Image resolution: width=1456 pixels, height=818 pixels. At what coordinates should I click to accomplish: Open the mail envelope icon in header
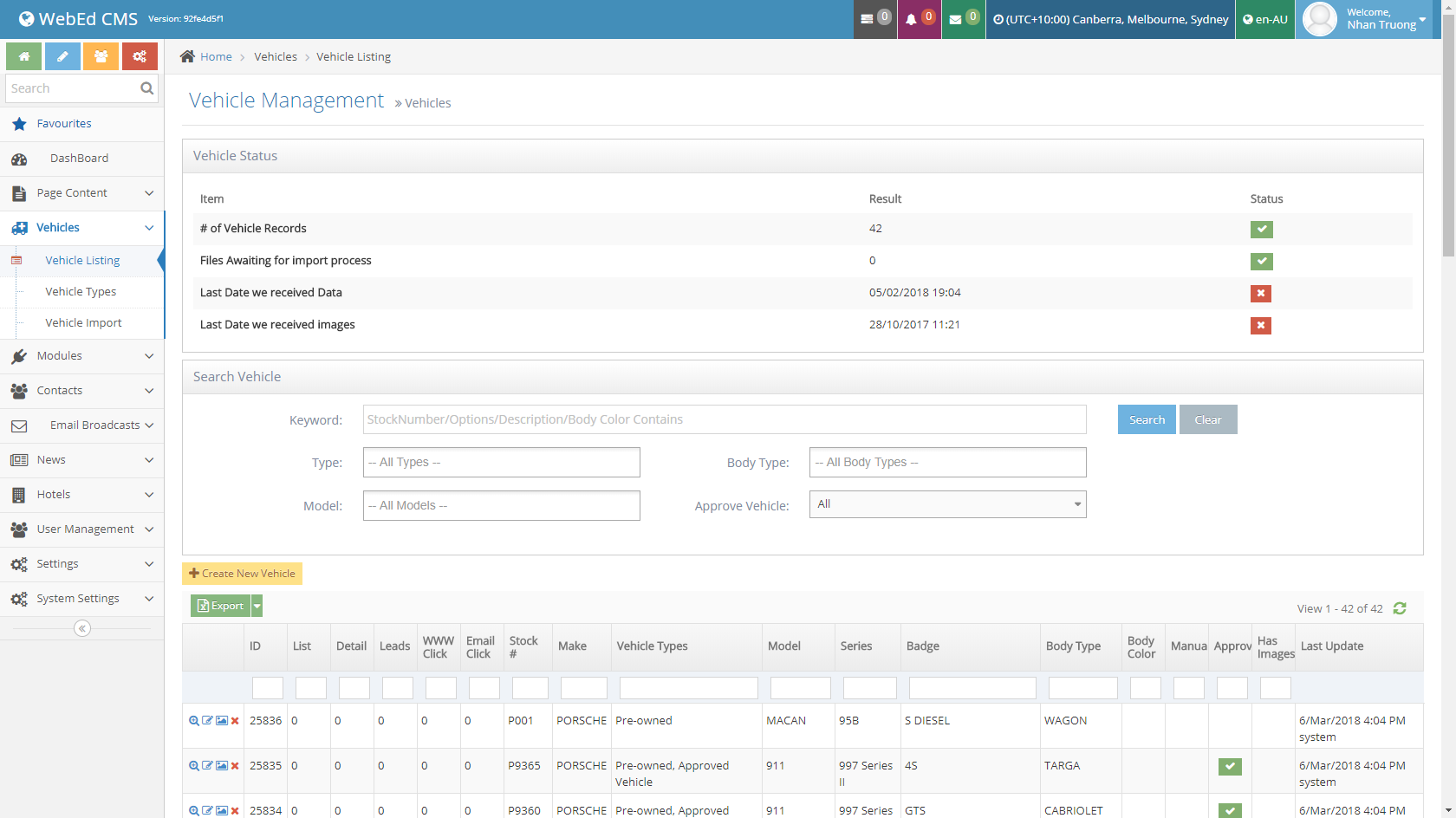coord(955,19)
